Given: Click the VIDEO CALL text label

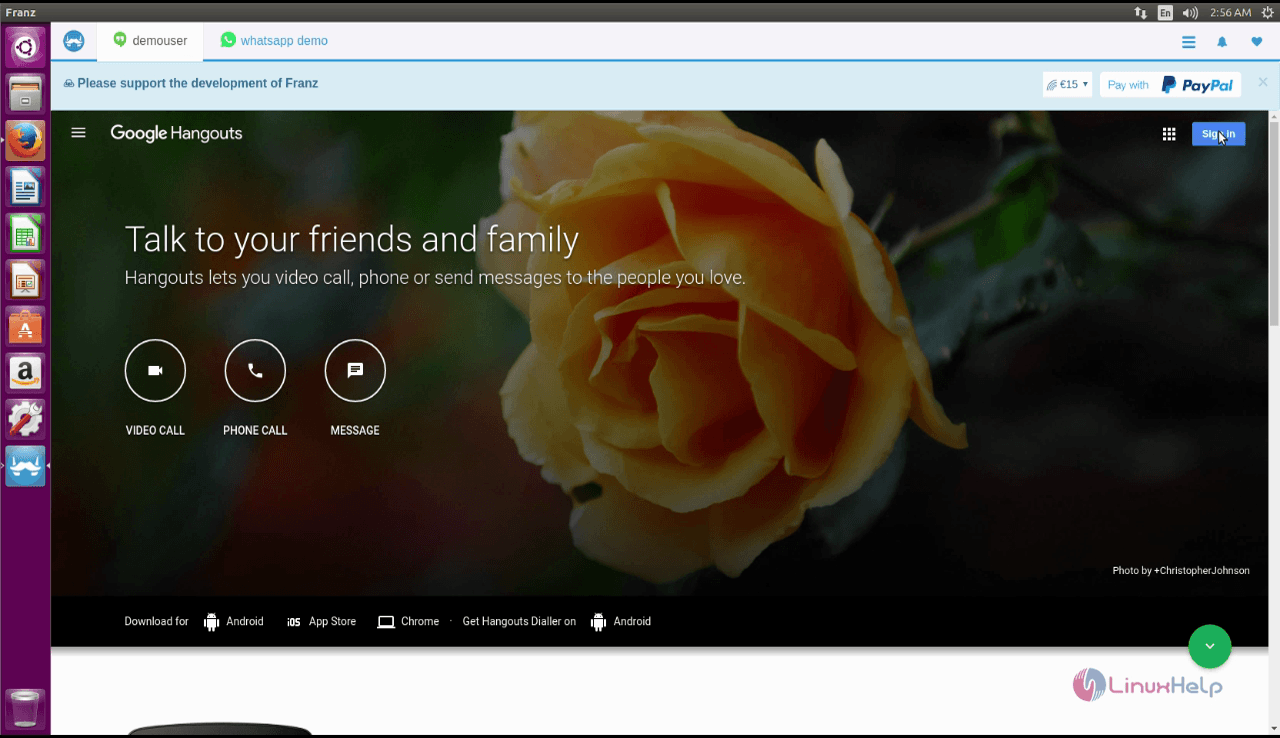Looking at the screenshot, I should (155, 431).
